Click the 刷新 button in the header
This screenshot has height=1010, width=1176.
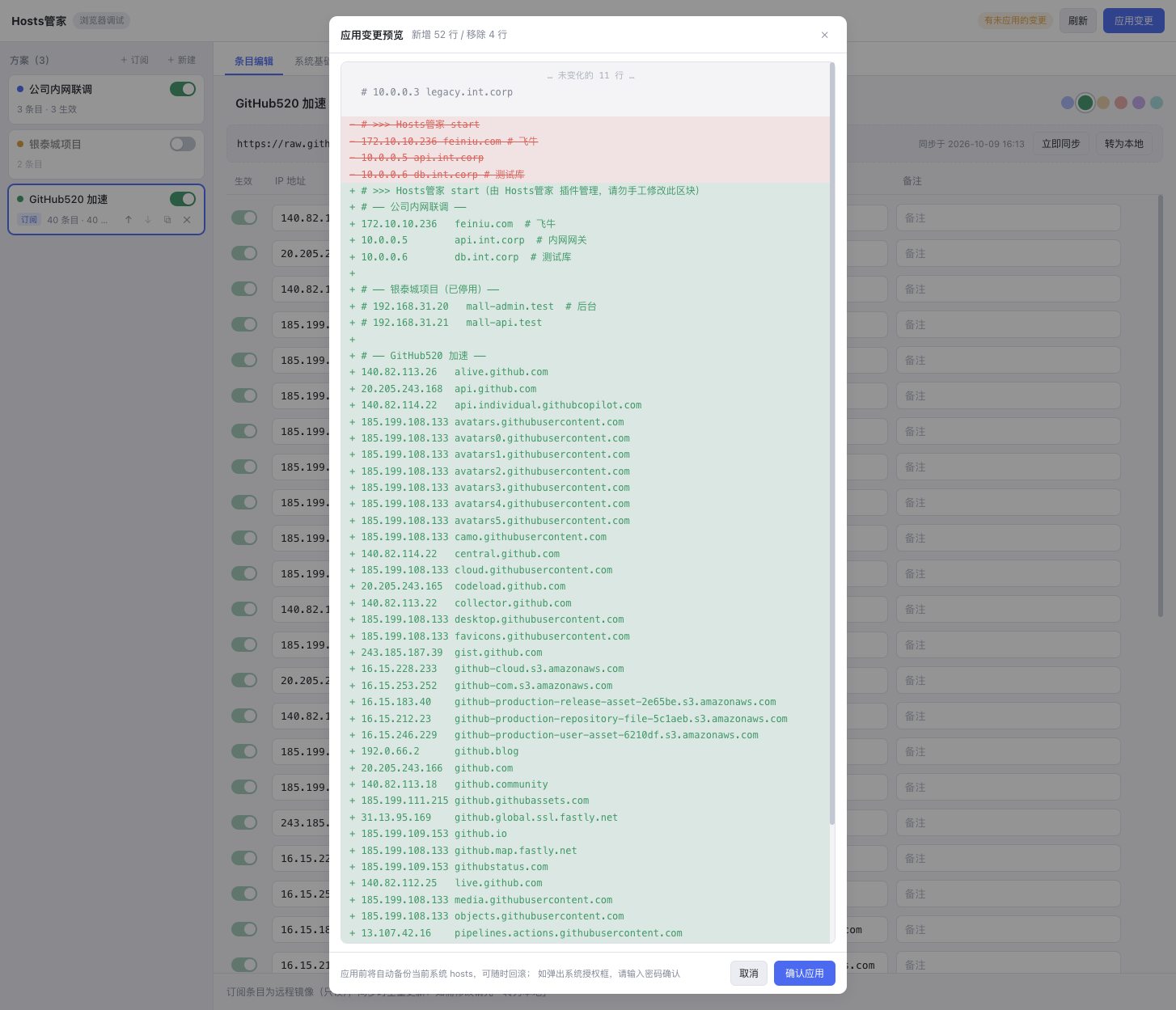pyautogui.click(x=1078, y=21)
